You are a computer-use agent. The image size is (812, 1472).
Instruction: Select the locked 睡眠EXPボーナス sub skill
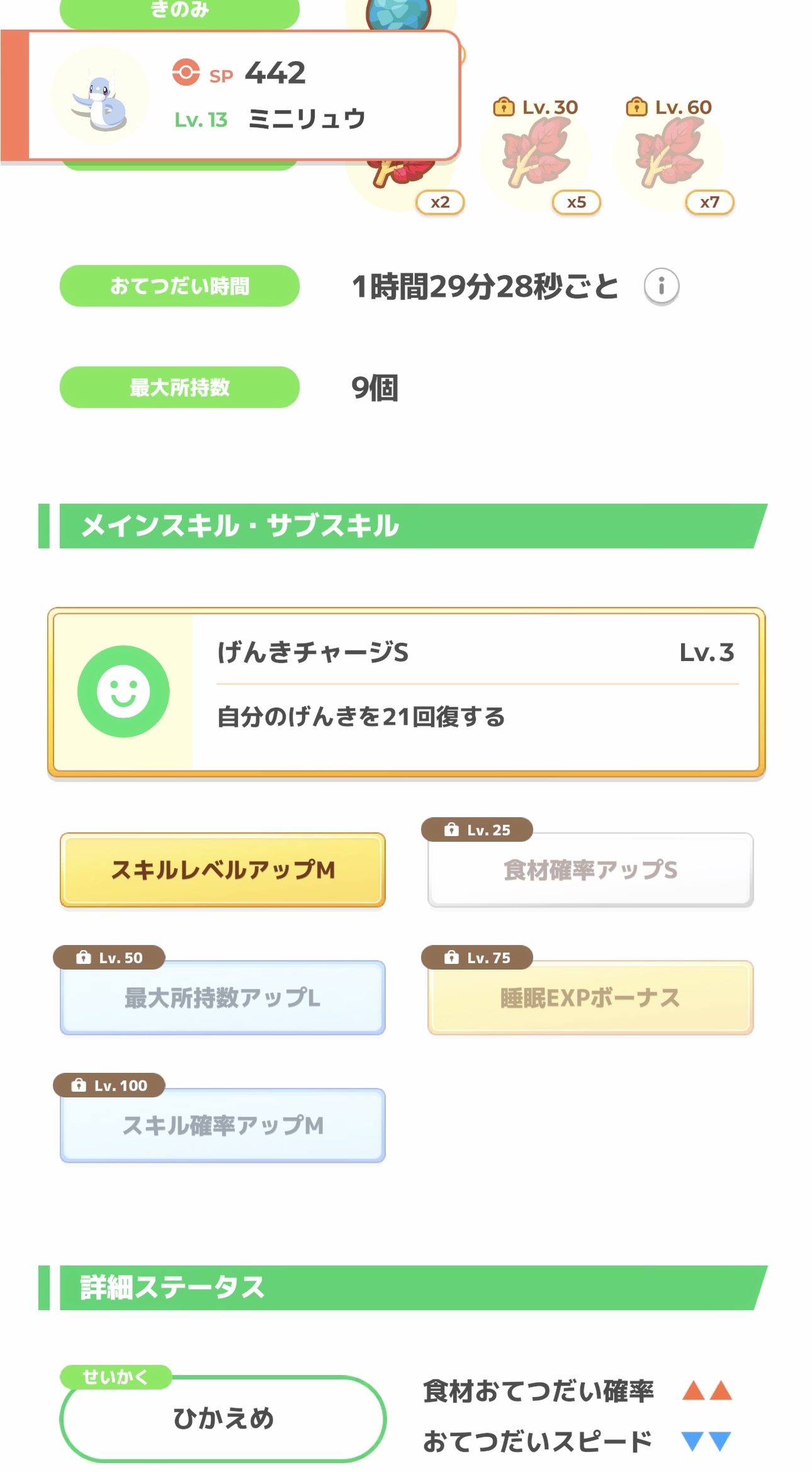point(590,998)
